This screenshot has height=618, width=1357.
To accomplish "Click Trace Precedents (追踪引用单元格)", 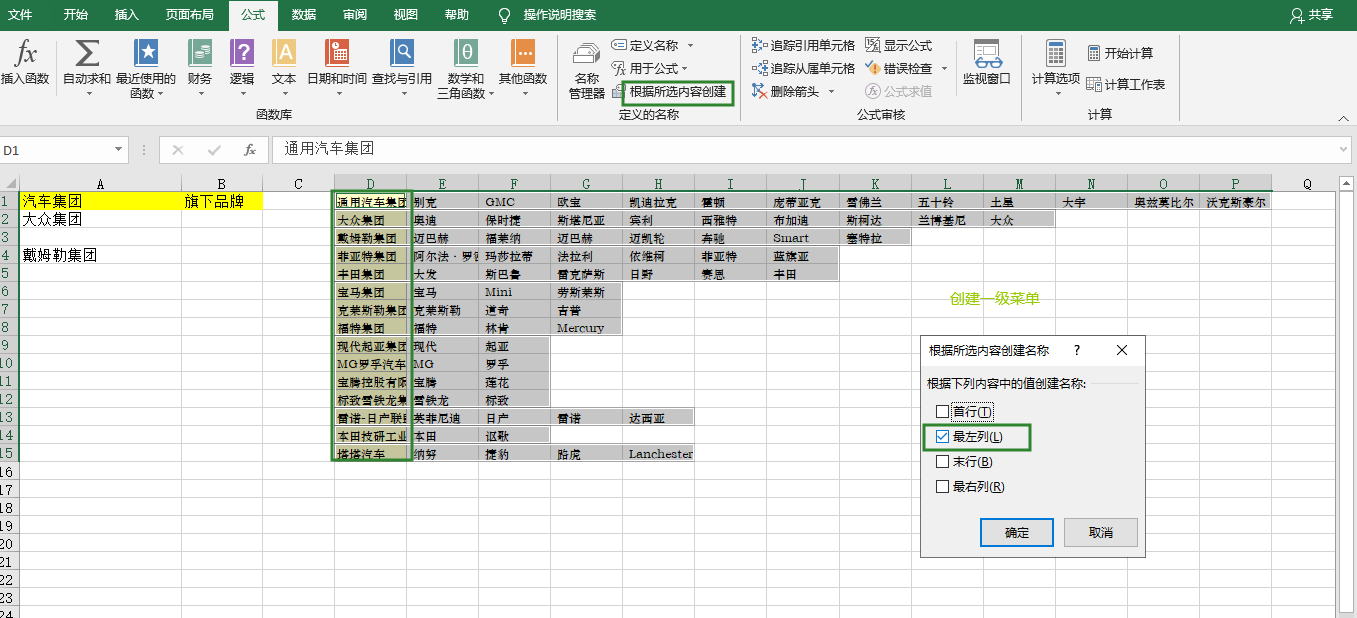I will 803,46.
